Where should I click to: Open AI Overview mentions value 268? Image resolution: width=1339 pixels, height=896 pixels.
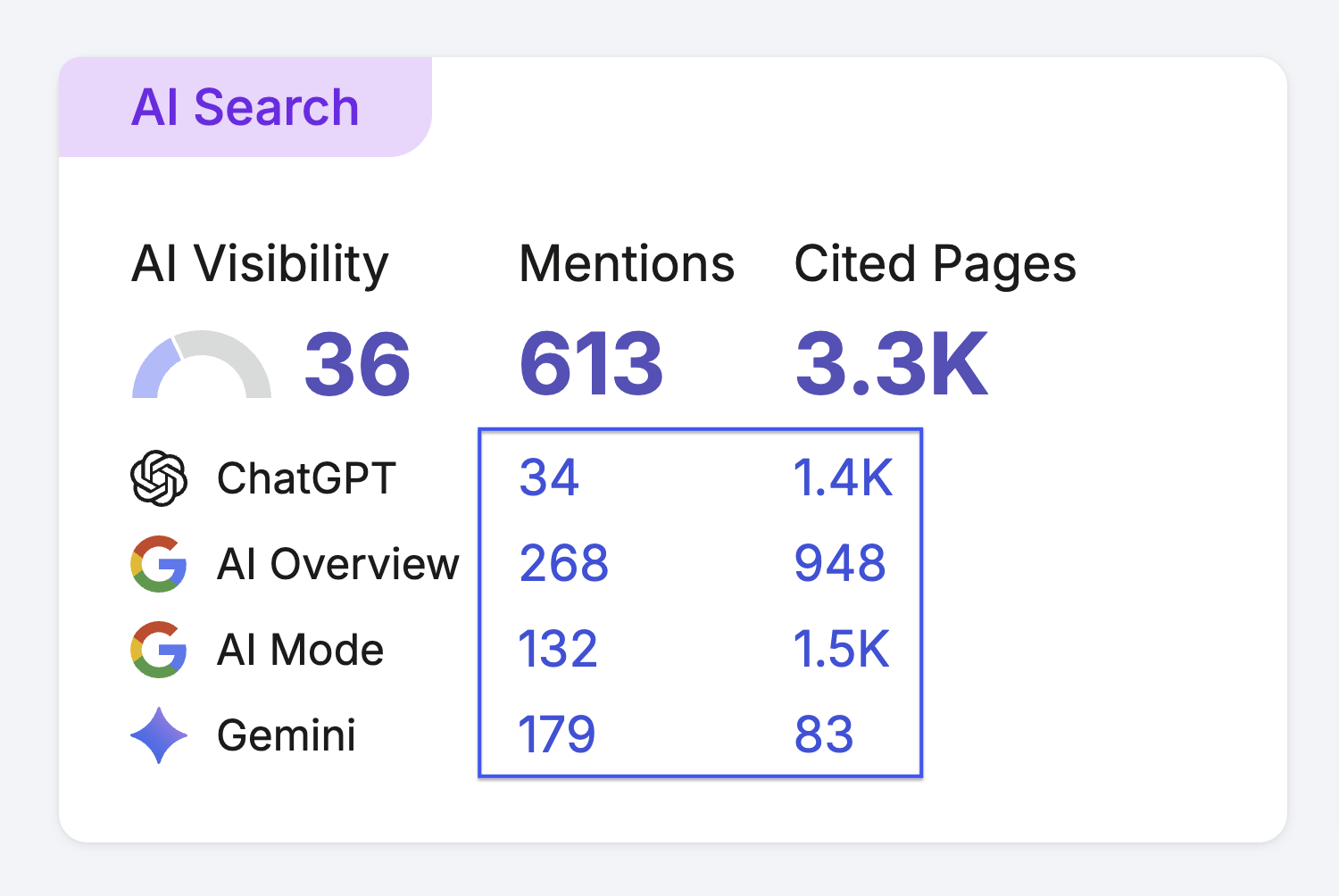pyautogui.click(x=564, y=564)
